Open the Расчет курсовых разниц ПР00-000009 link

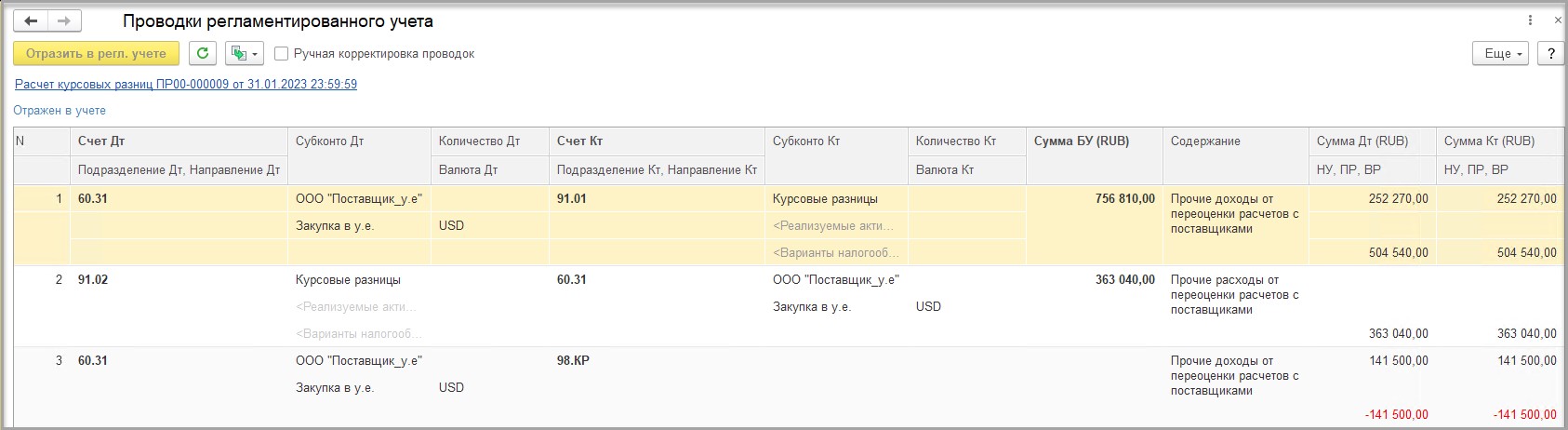(186, 84)
